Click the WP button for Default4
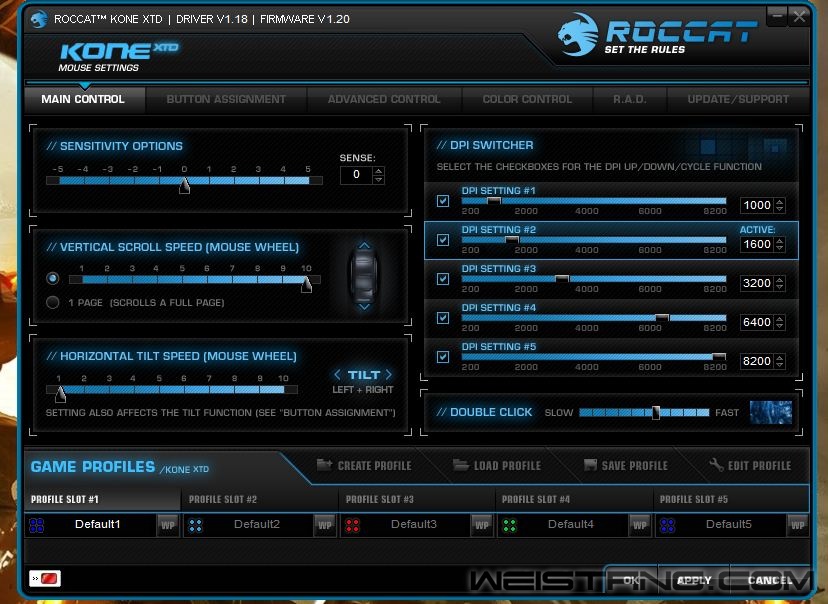 tap(639, 525)
